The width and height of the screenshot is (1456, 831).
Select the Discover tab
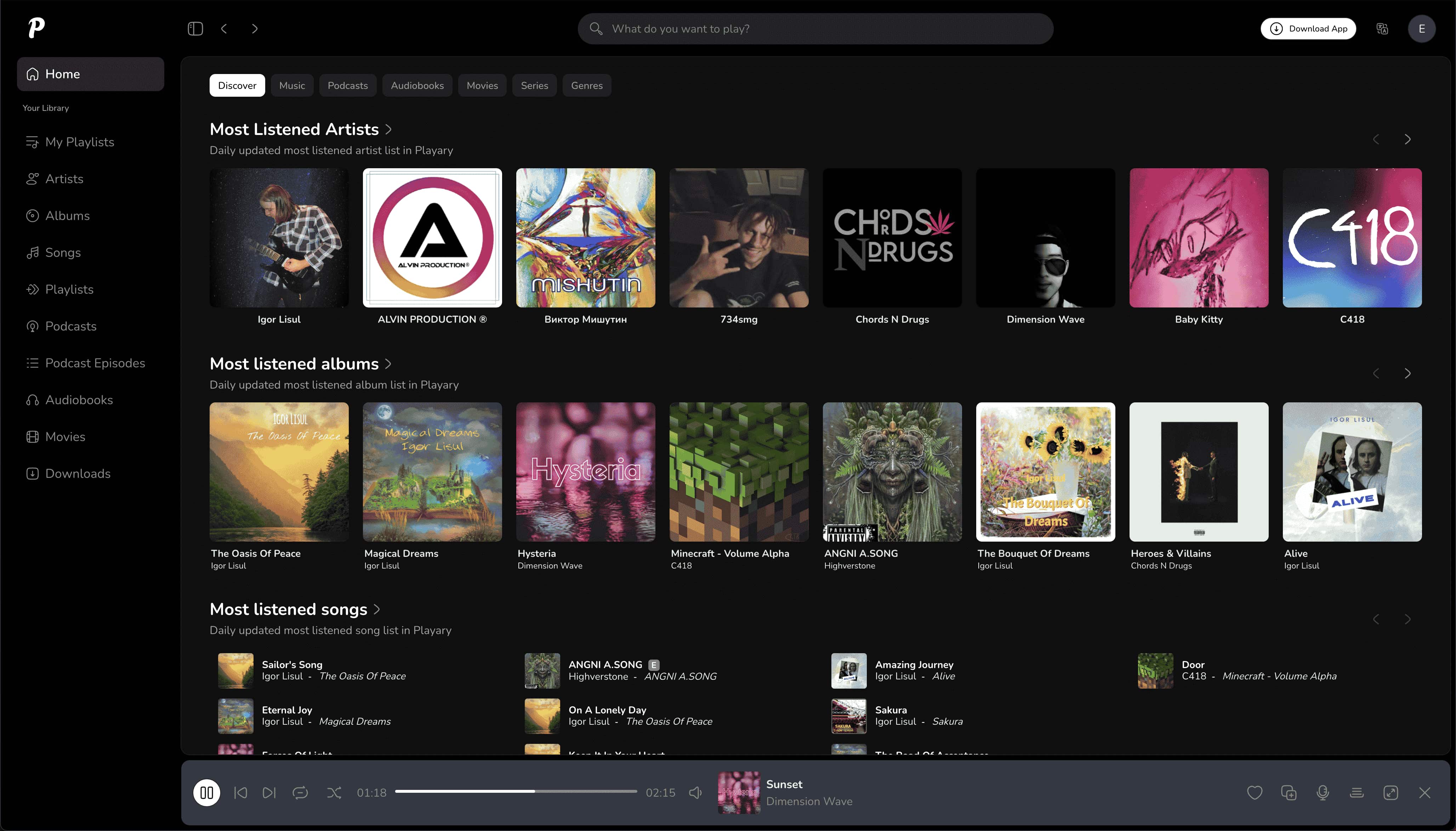pos(237,85)
